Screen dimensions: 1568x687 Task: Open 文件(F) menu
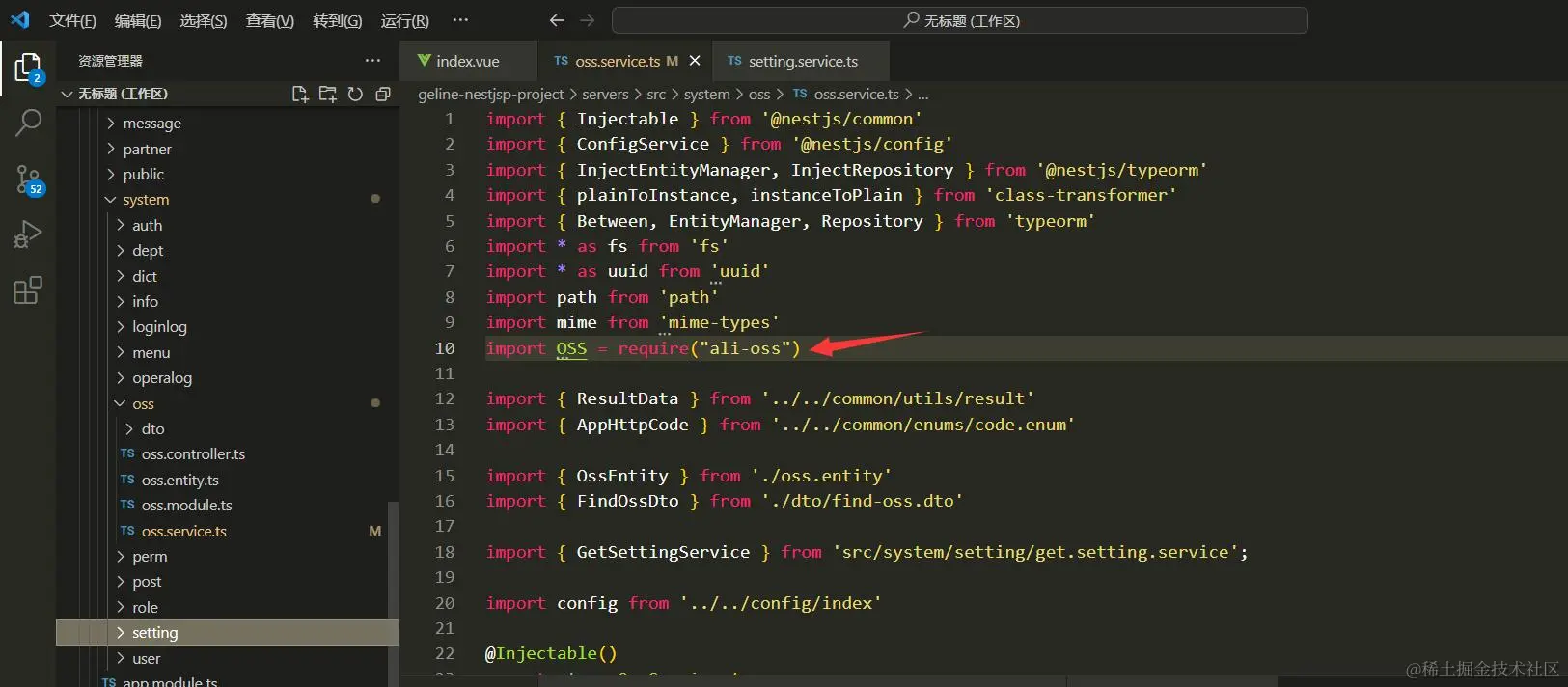click(x=73, y=20)
